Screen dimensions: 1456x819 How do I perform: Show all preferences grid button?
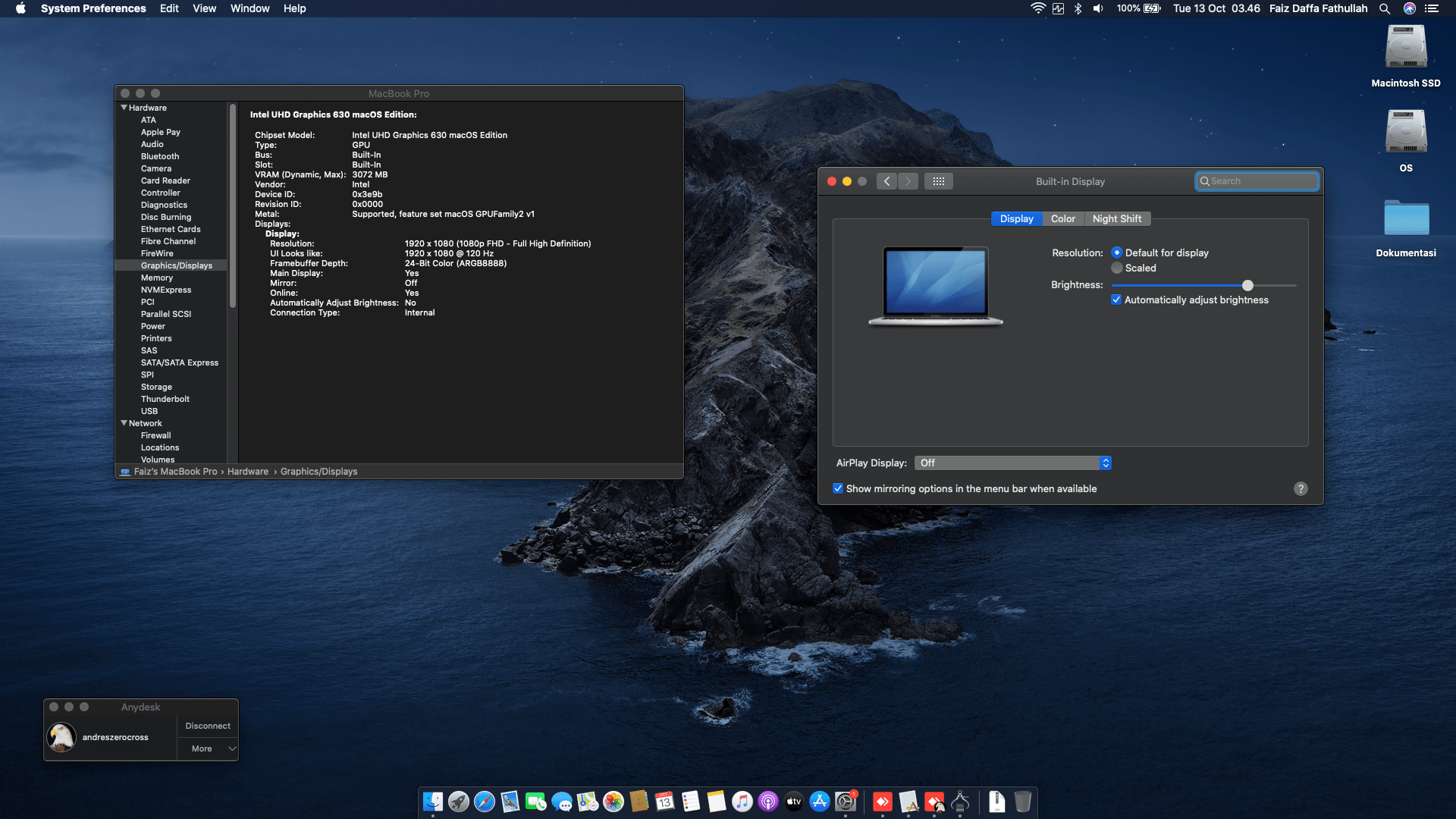tap(939, 181)
